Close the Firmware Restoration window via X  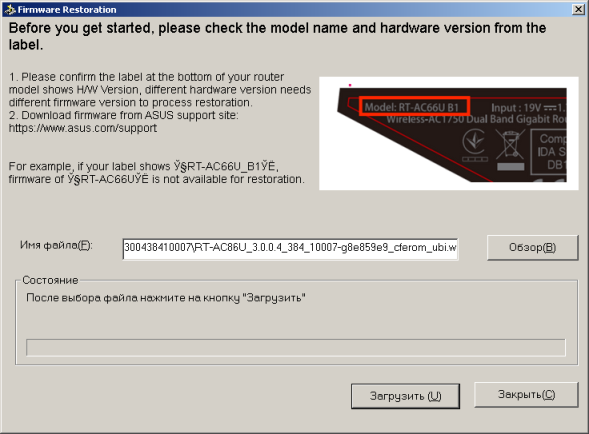578,9
